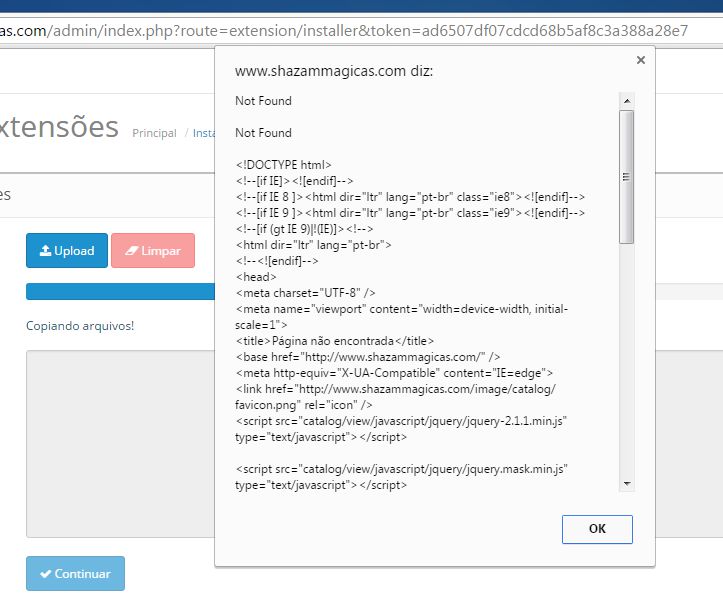The height and width of the screenshot is (609, 723).
Task: Click the dialog scrollbar up arrow
Action: point(627,101)
